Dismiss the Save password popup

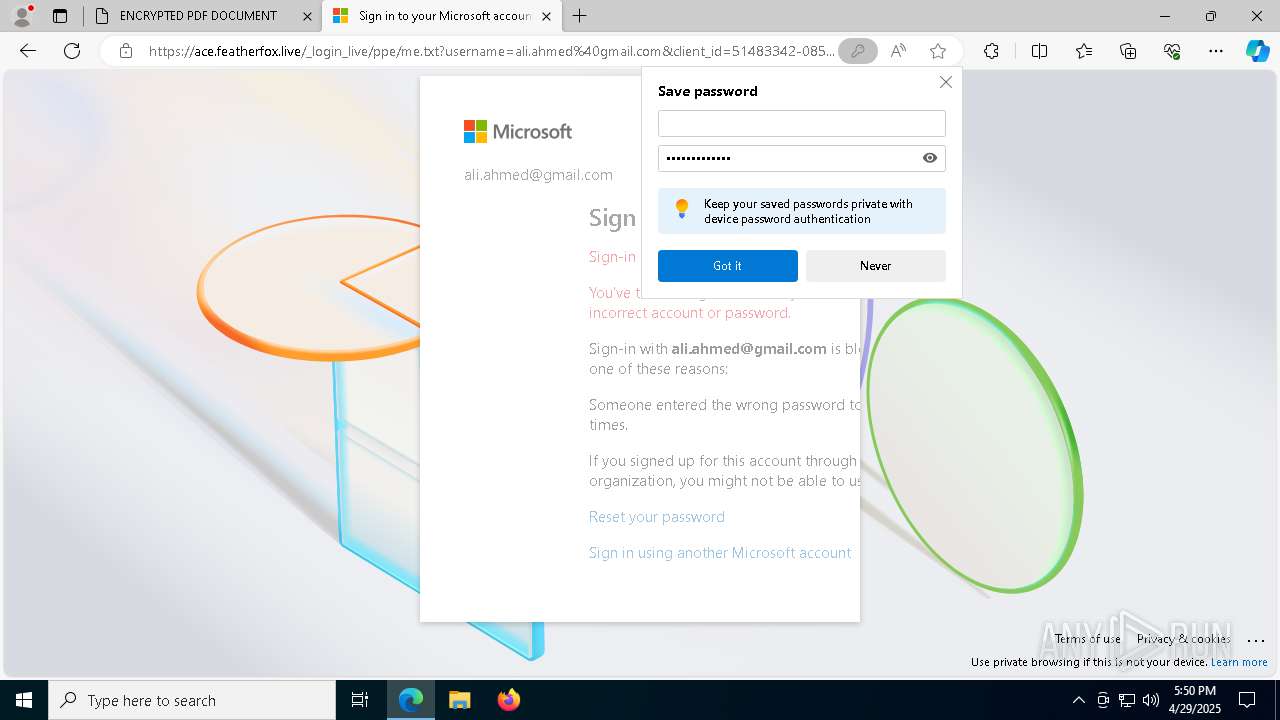tap(945, 82)
